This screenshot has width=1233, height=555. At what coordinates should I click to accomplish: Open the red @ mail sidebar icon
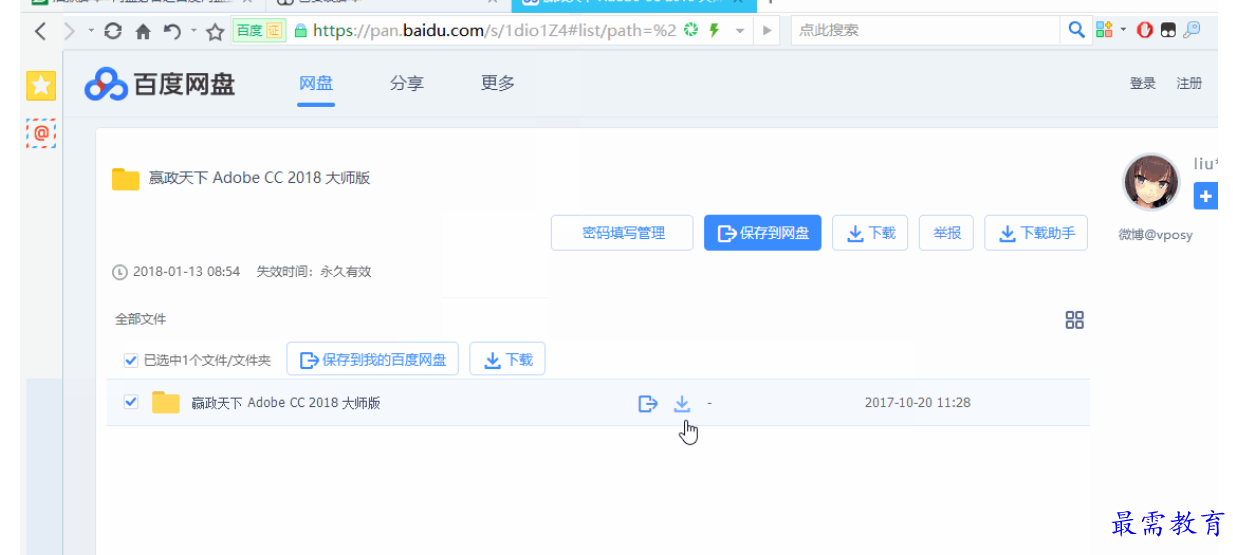(x=41, y=132)
